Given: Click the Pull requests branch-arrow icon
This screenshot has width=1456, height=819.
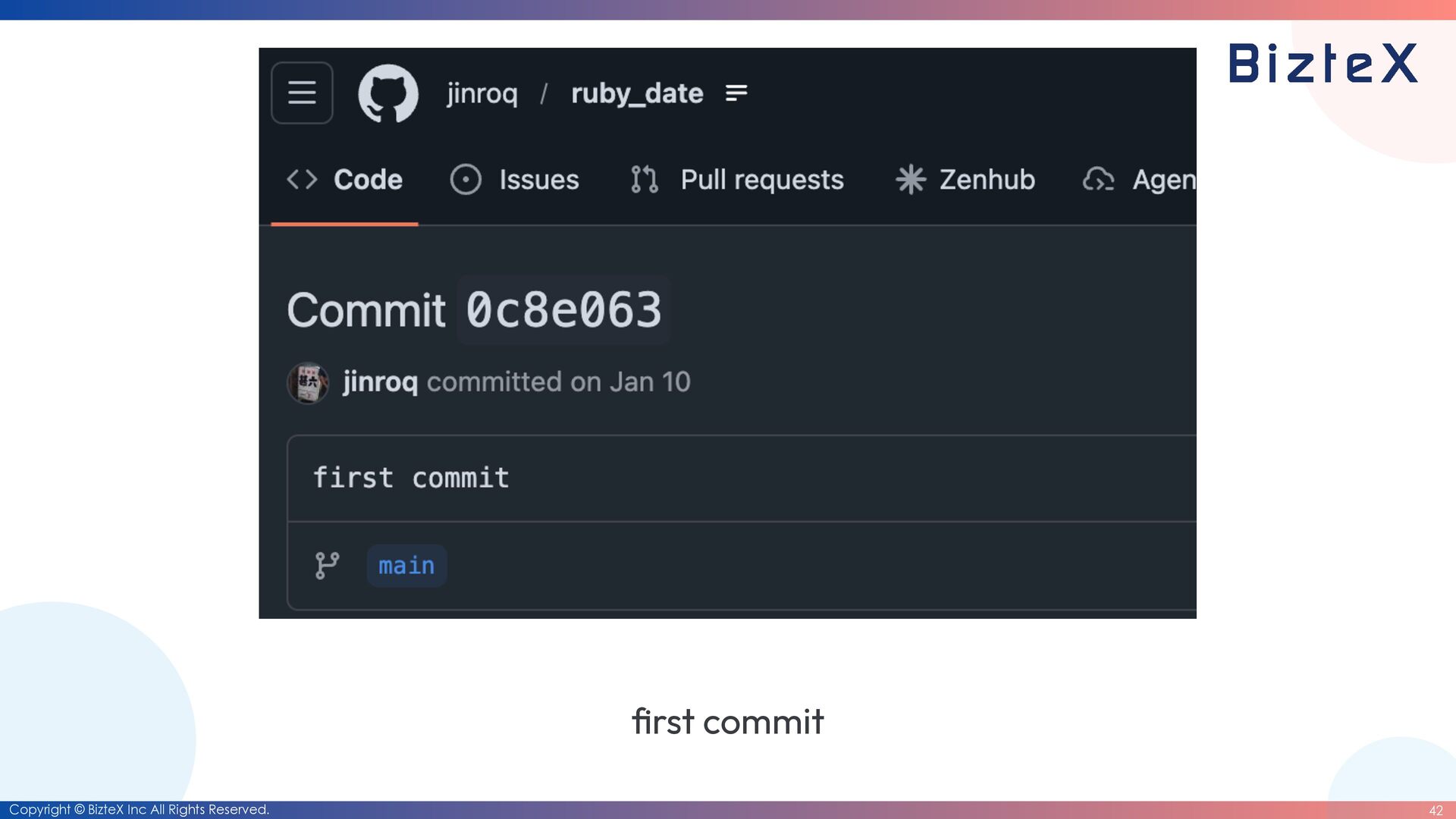Looking at the screenshot, I should tap(644, 180).
